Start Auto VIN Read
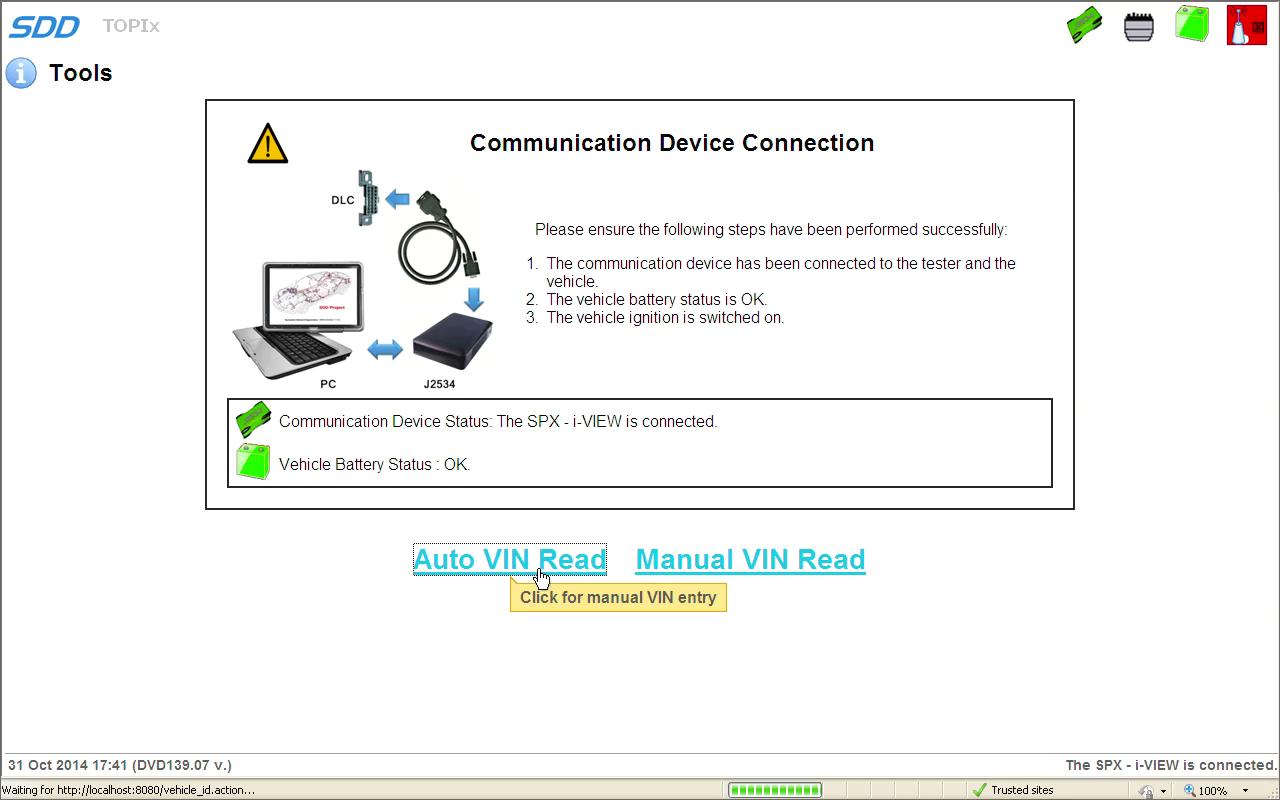Viewport: 1280px width, 800px height. (x=509, y=559)
